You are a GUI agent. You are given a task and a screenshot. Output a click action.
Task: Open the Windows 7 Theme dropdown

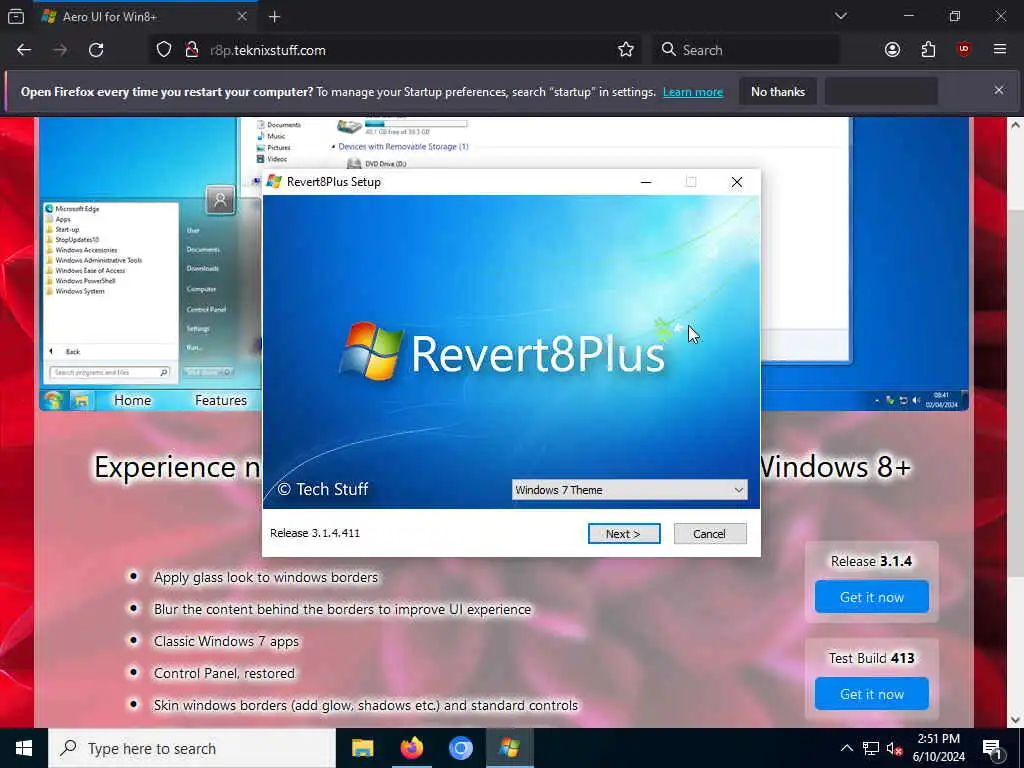tap(629, 490)
